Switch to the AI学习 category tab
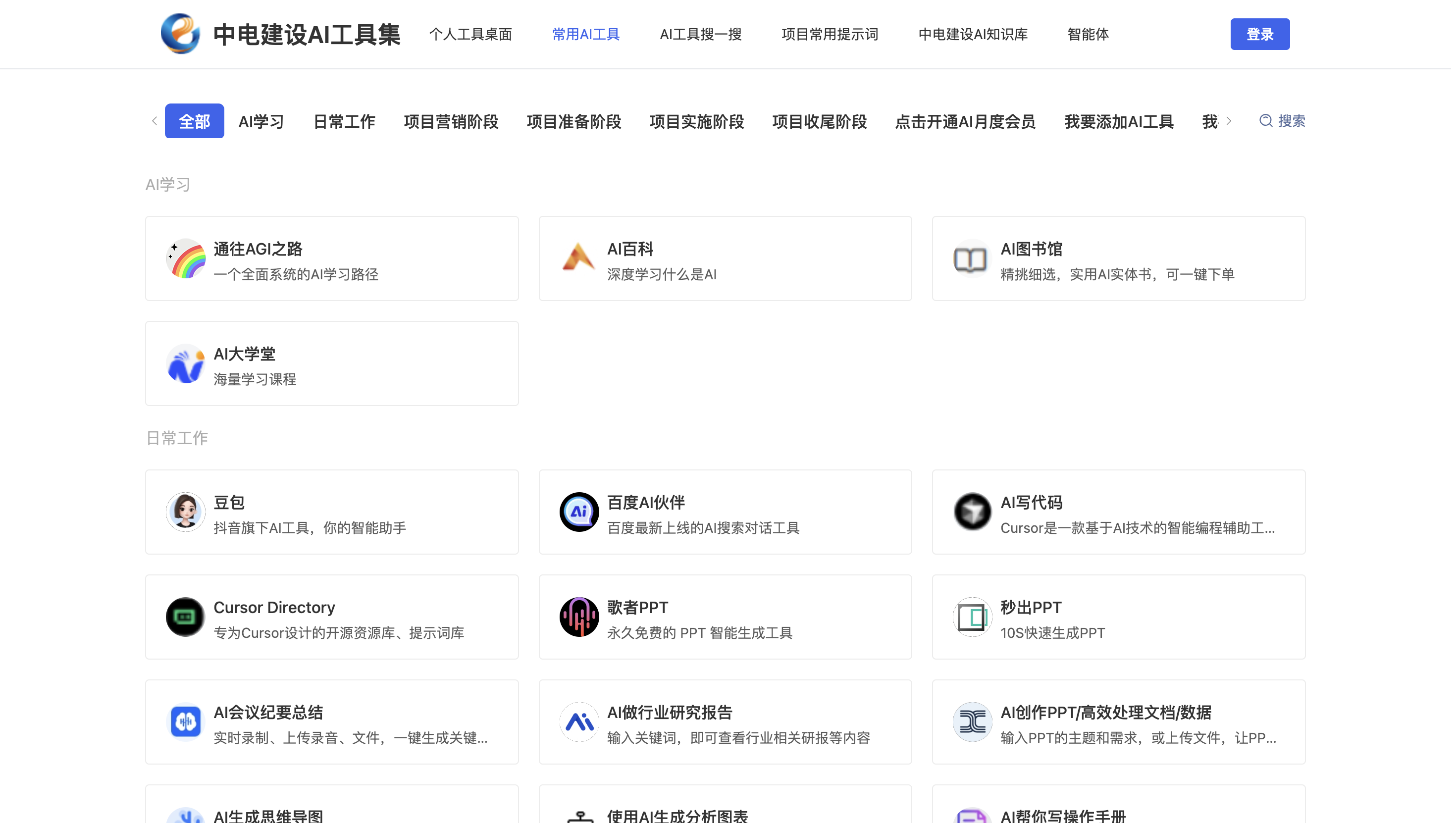The height and width of the screenshot is (823, 1456). [x=261, y=122]
